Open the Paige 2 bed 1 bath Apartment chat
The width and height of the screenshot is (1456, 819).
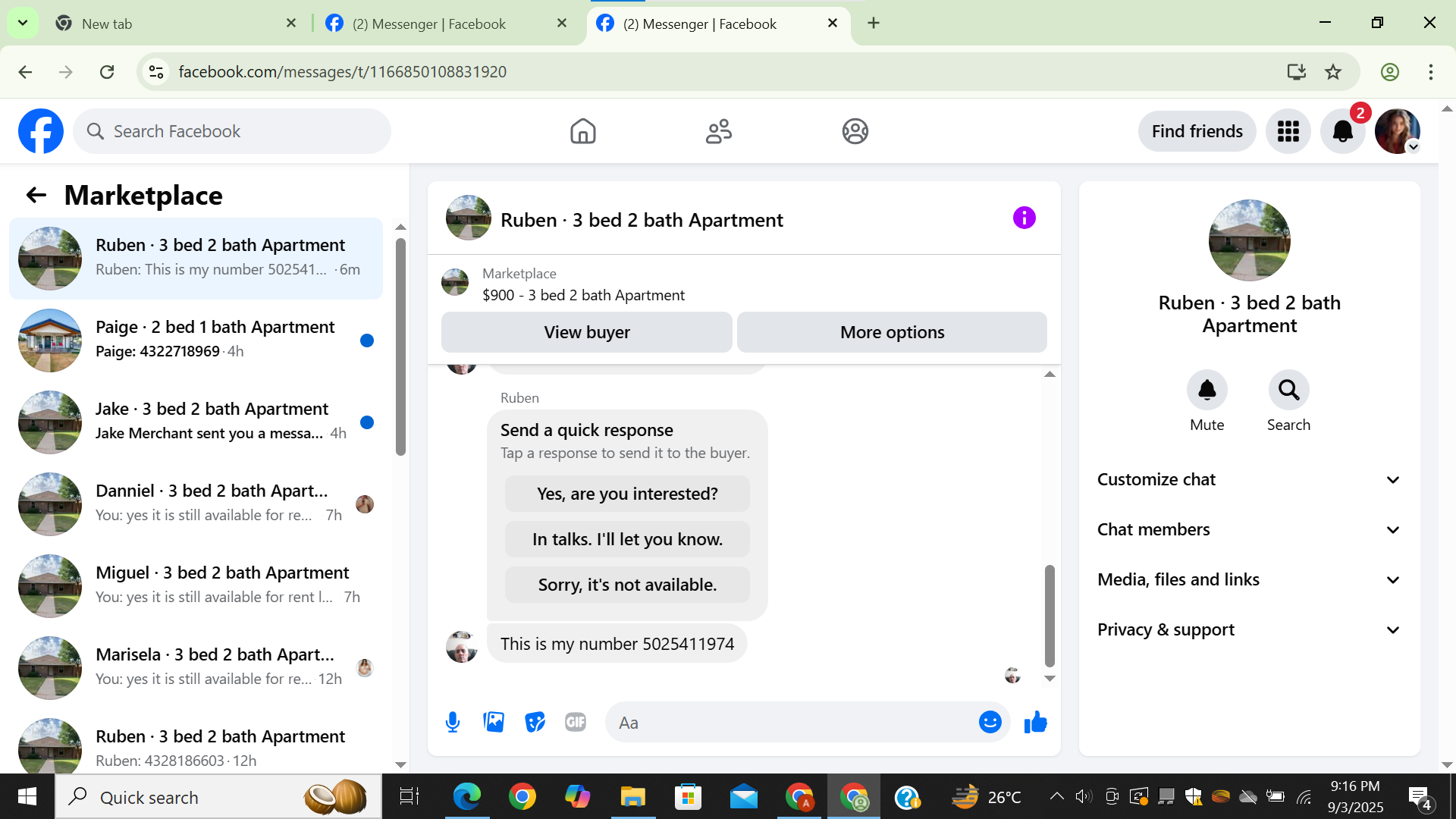196,340
